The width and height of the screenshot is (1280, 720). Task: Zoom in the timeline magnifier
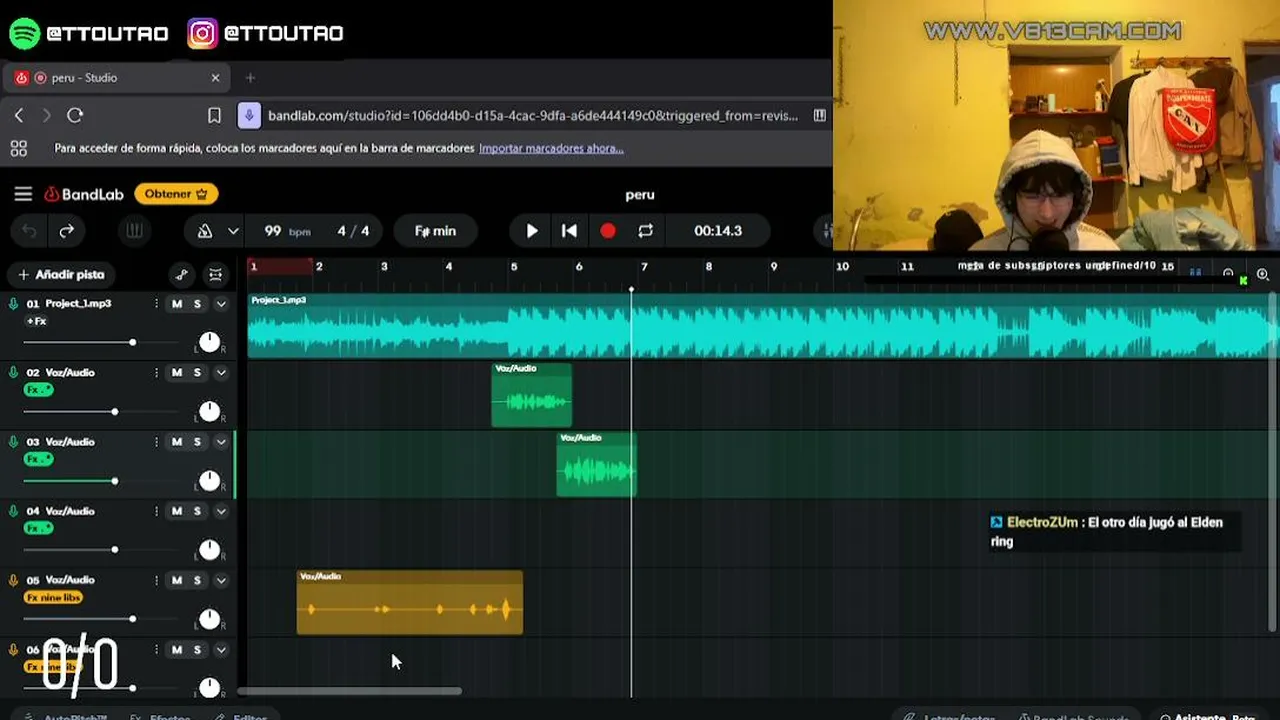tap(1263, 274)
